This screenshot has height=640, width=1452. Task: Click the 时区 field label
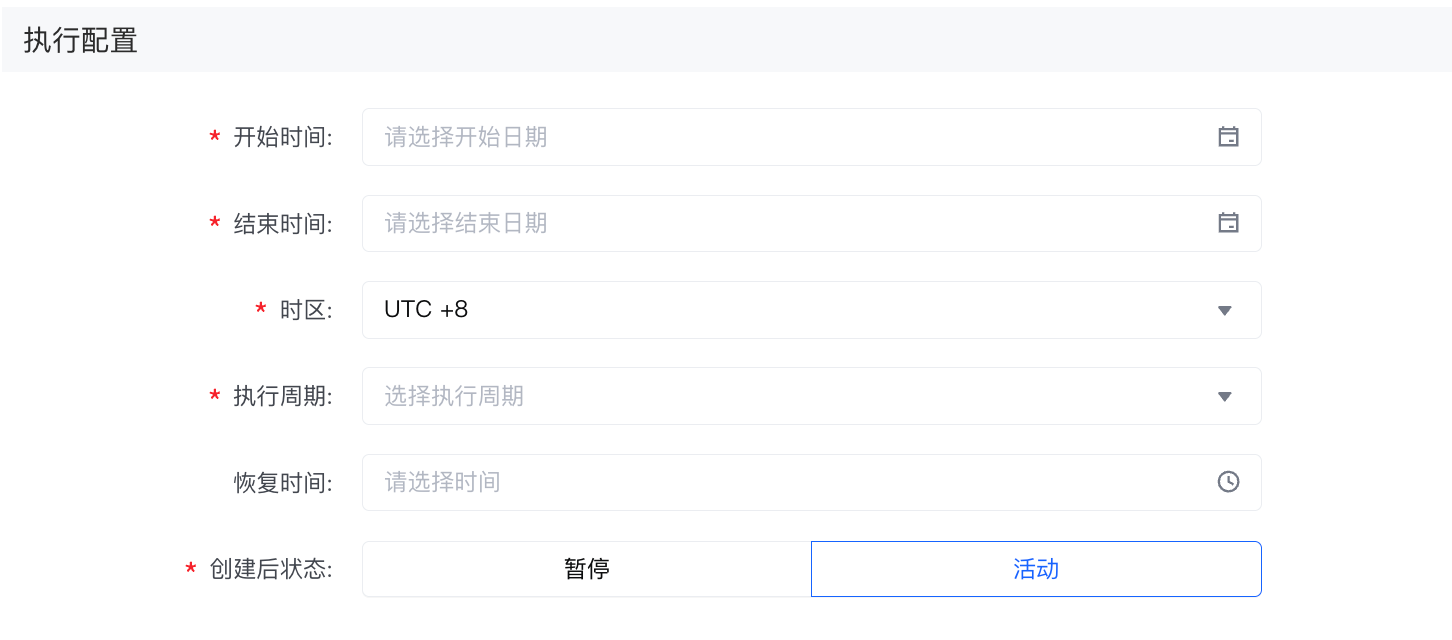pyautogui.click(x=305, y=310)
